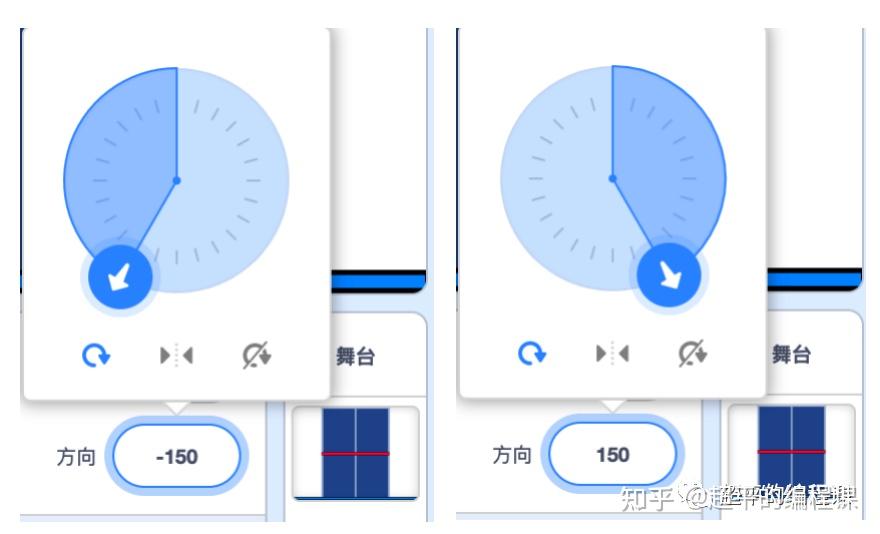Click the direction field showing -150
The height and width of the screenshot is (534, 880).
176,456
